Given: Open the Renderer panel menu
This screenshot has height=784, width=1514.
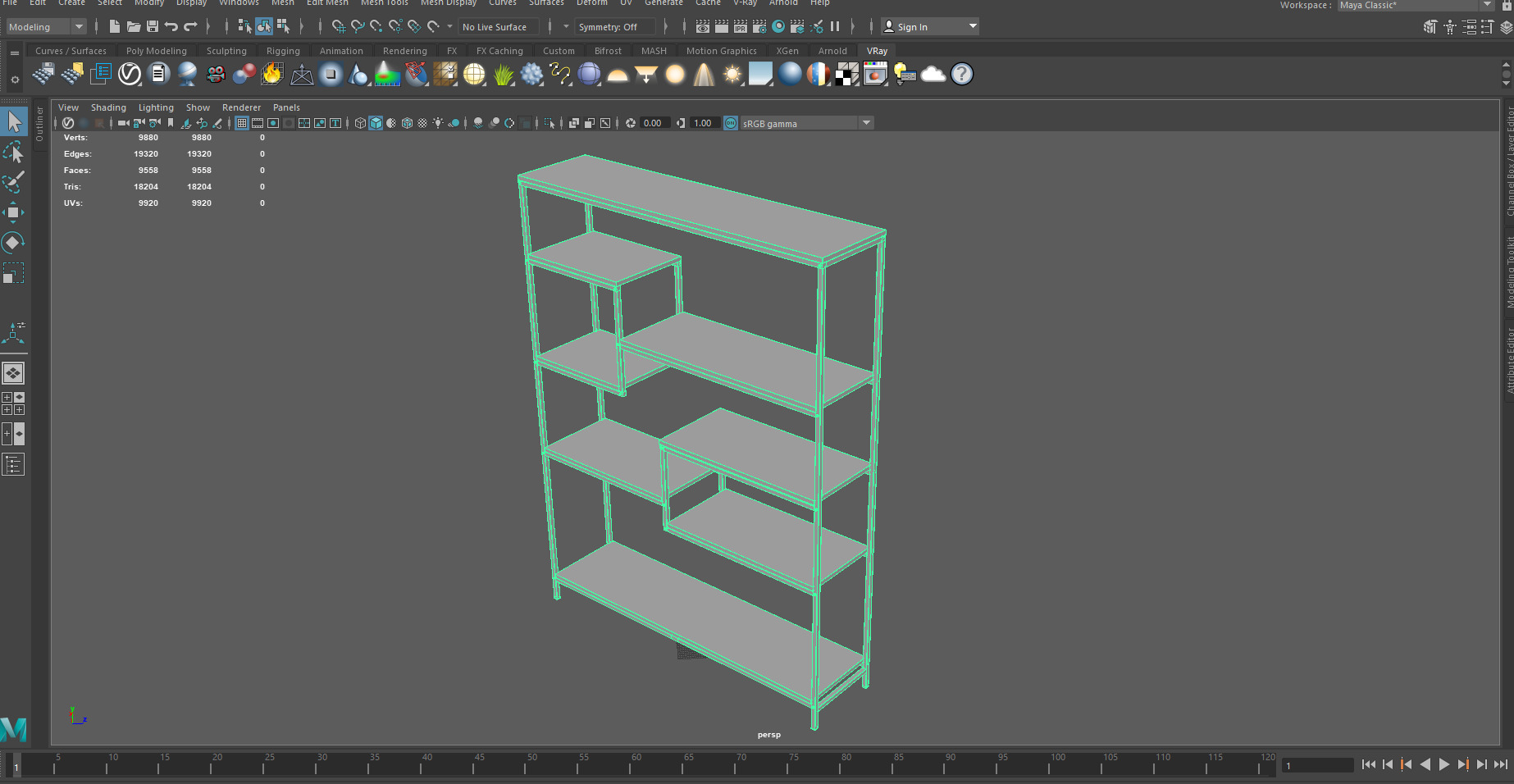Looking at the screenshot, I should point(241,107).
